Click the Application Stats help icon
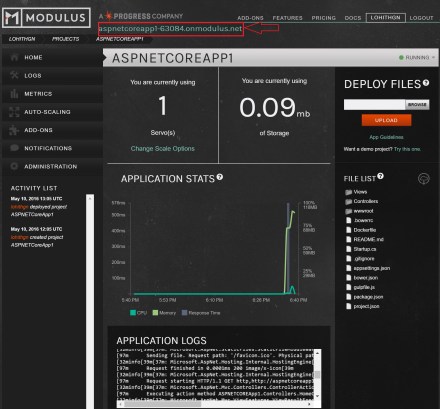The image size is (440, 409). click(x=220, y=177)
